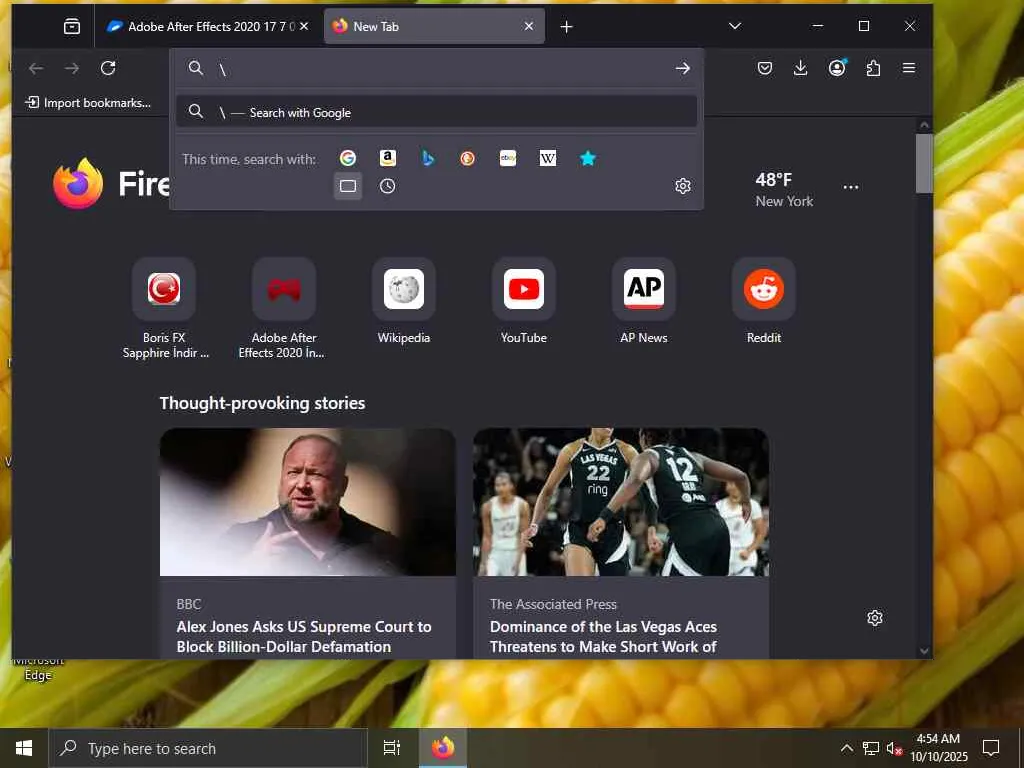1024x768 pixels.
Task: Search this time with Google
Action: point(348,158)
